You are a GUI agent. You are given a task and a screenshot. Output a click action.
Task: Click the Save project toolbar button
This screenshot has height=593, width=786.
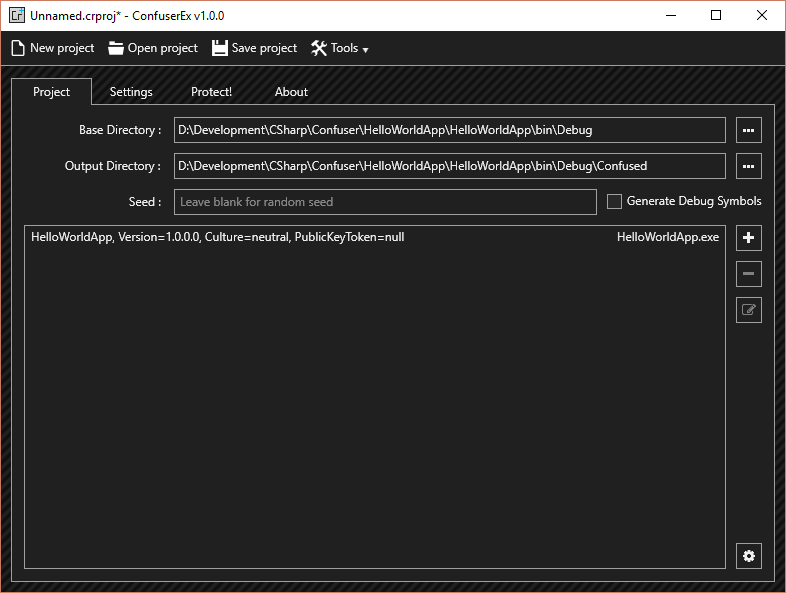pyautogui.click(x=254, y=48)
